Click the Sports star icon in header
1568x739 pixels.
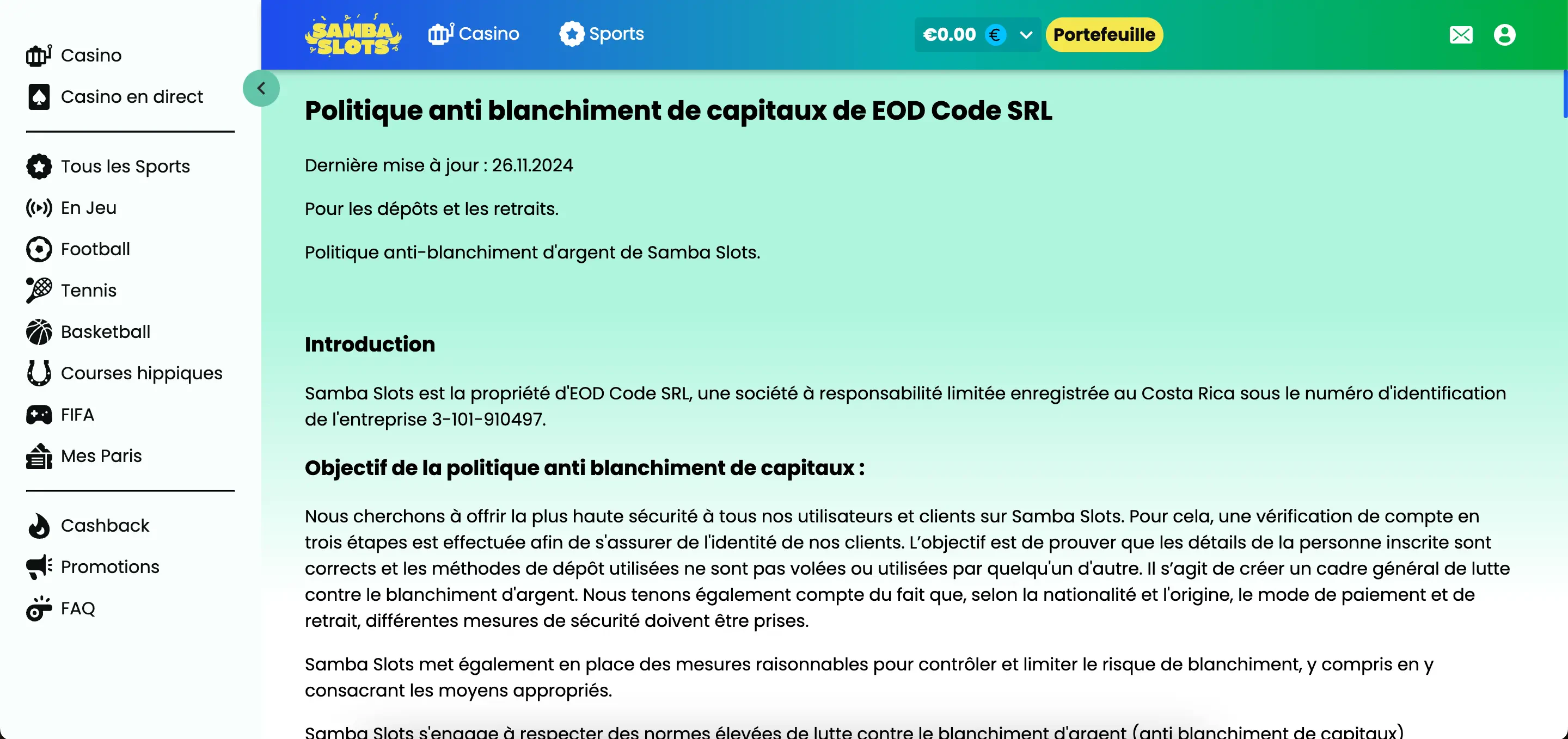(572, 34)
